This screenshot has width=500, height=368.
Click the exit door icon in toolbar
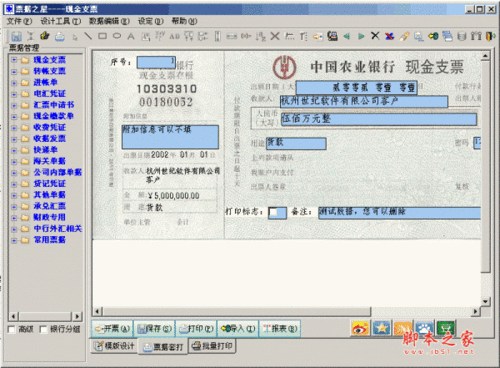click(x=491, y=36)
